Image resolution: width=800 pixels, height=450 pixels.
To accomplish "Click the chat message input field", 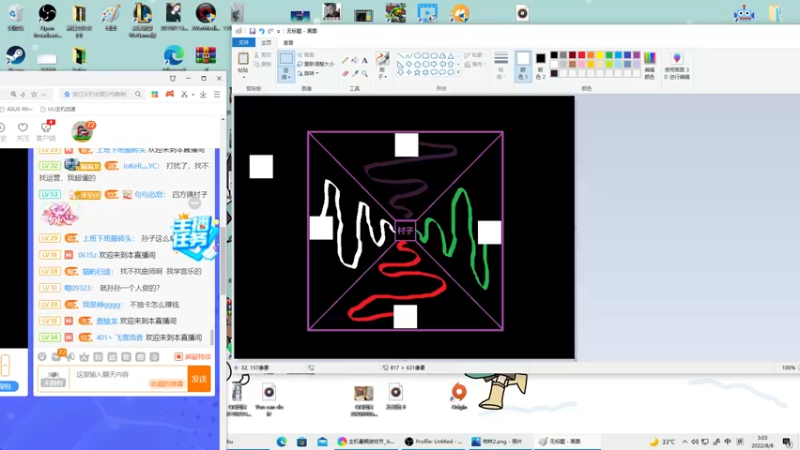I will pos(129,379).
